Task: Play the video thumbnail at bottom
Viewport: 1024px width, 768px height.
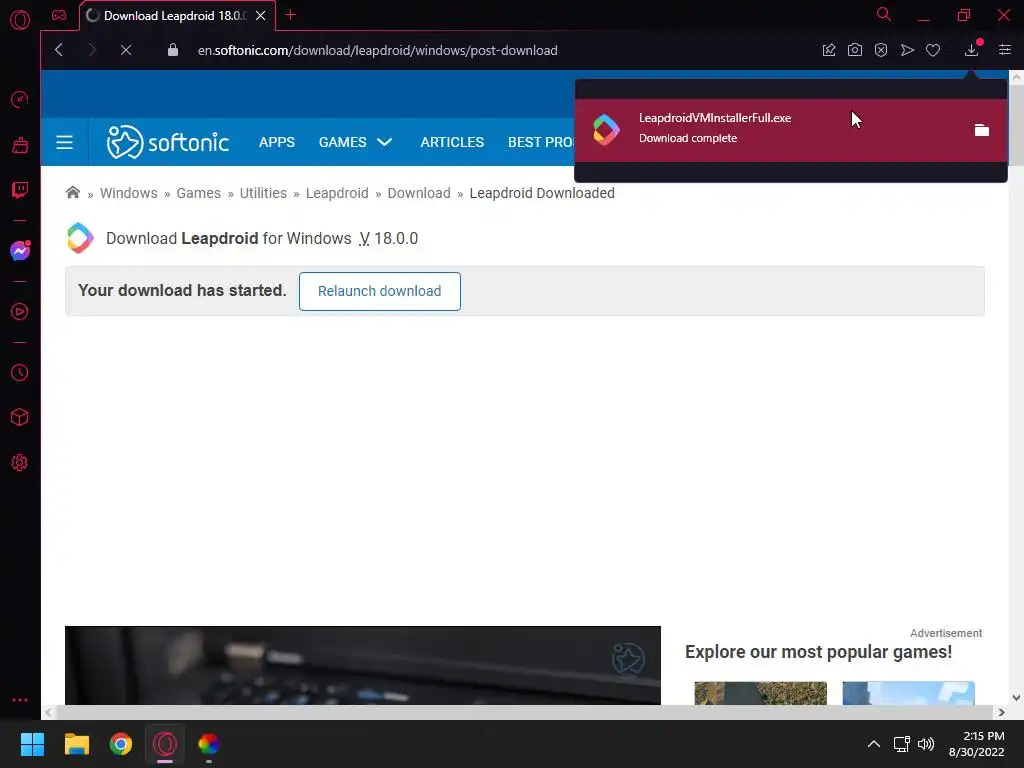Action: pos(362,665)
